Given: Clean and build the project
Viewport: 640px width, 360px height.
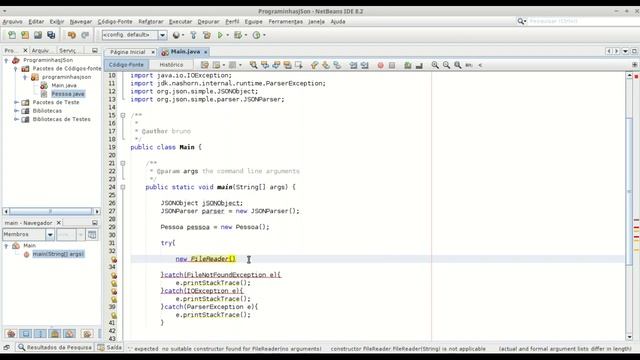Looking at the screenshot, I should coord(207,35).
